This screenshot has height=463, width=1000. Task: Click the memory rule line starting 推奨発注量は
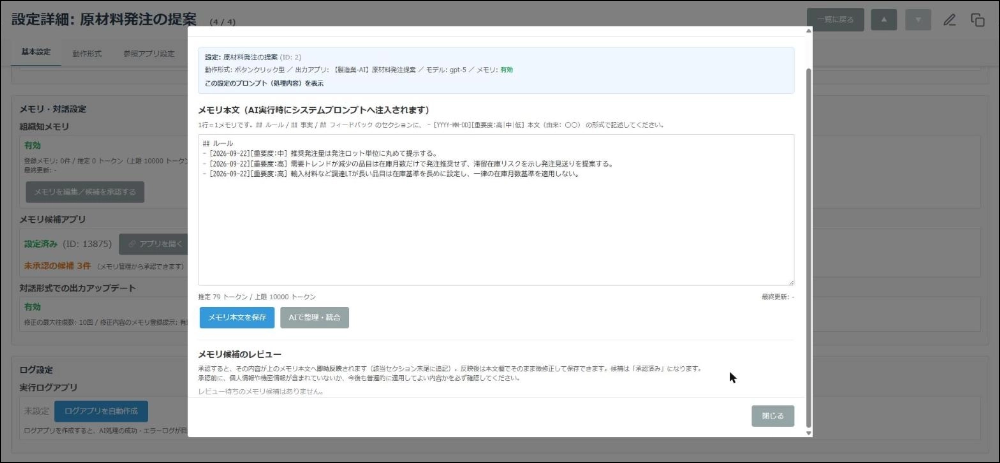320,153
